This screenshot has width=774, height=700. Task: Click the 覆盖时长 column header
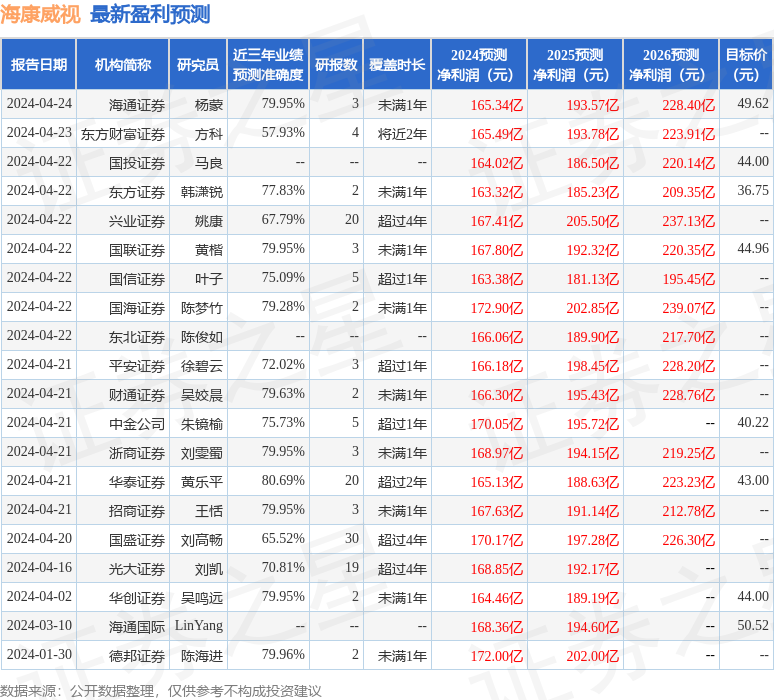tap(397, 65)
